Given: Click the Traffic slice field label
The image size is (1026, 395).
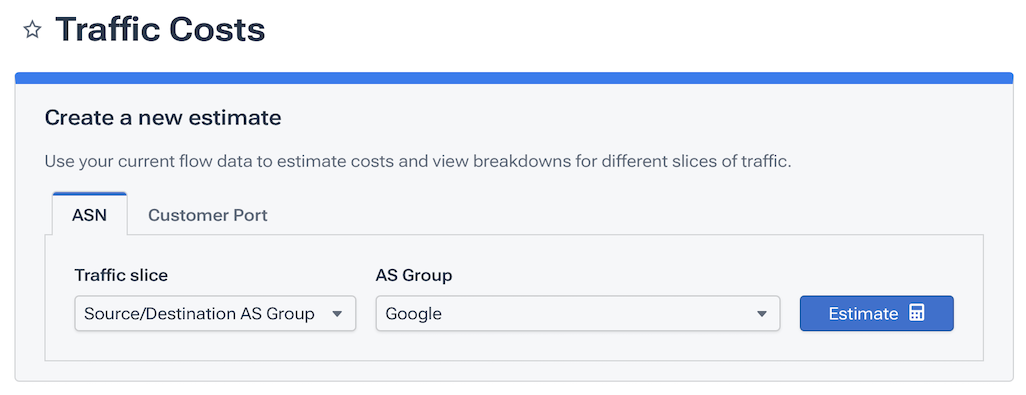Looking at the screenshot, I should [x=121, y=275].
